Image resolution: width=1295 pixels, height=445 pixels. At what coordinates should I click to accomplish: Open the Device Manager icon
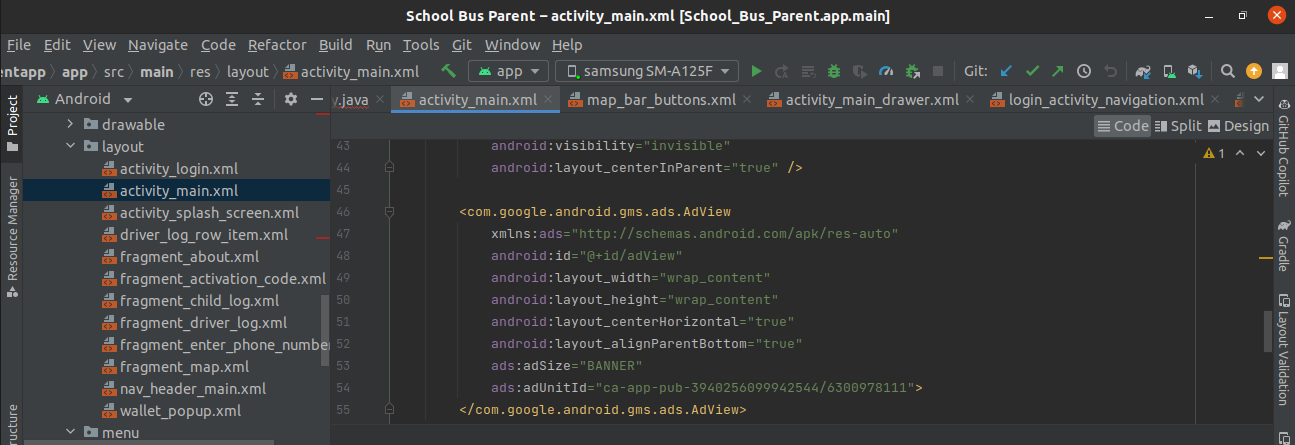click(x=1169, y=71)
